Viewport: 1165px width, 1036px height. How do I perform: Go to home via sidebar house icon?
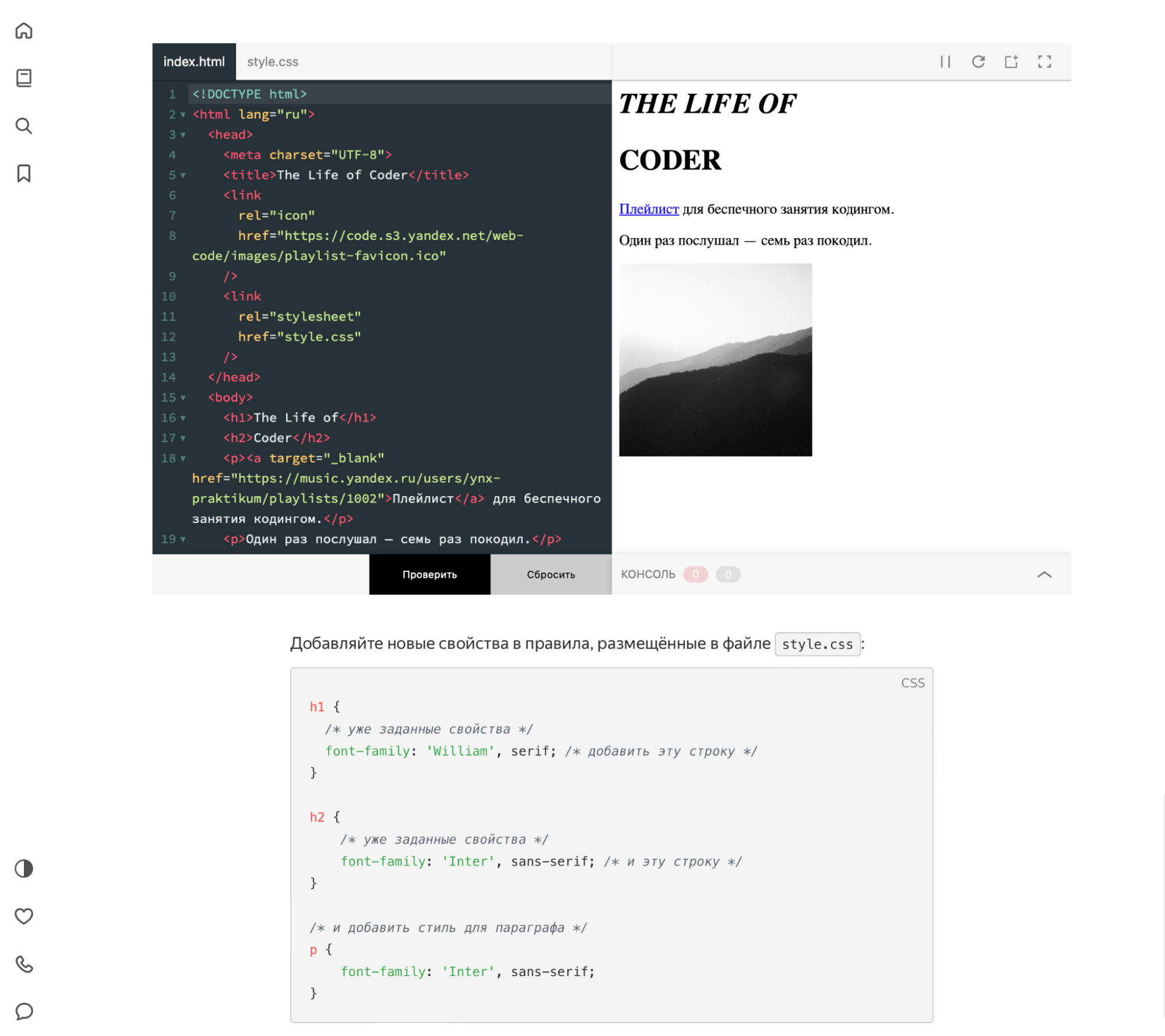(24, 30)
